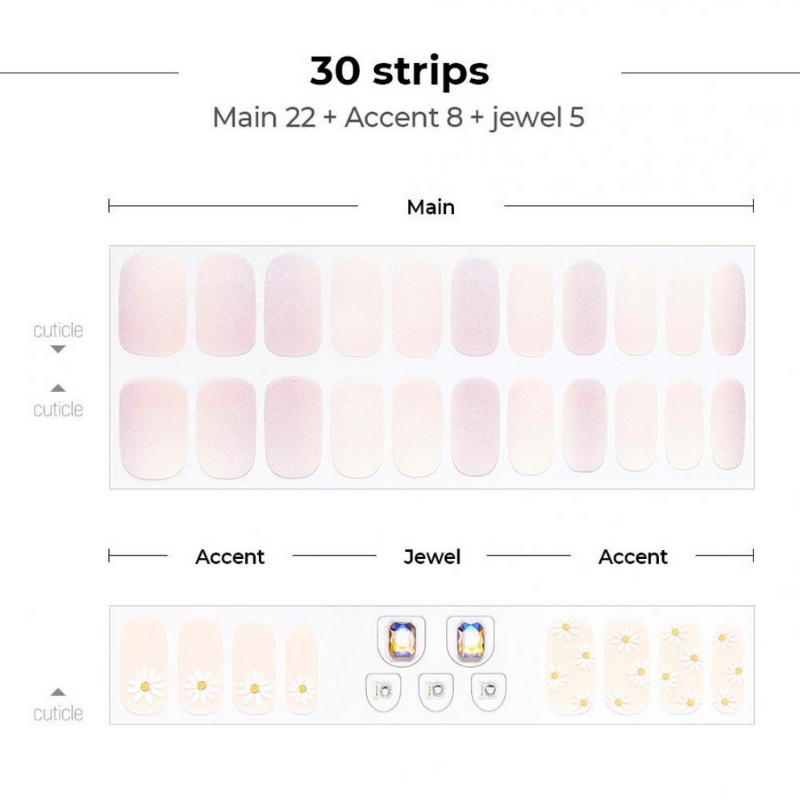Click the left "Accent" section label
The height and width of the screenshot is (800, 800).
(230, 557)
